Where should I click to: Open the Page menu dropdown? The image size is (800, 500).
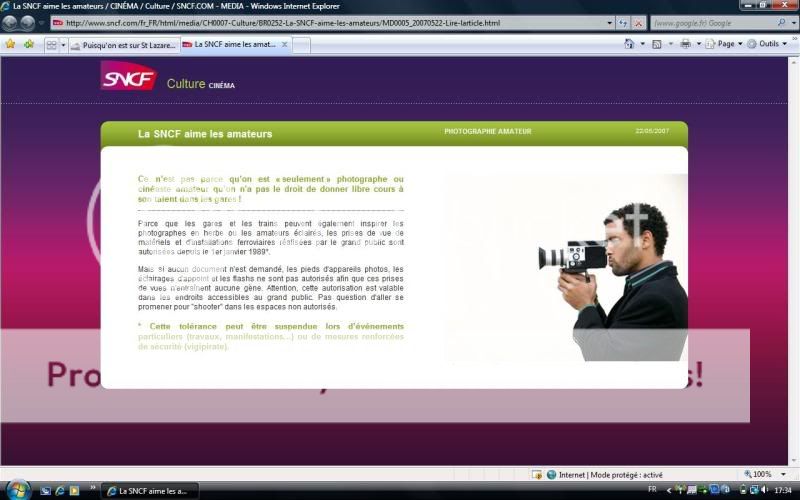pos(727,44)
